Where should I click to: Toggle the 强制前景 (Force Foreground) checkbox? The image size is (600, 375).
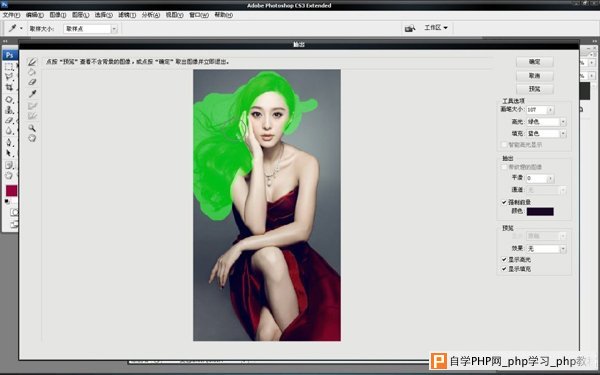(504, 202)
